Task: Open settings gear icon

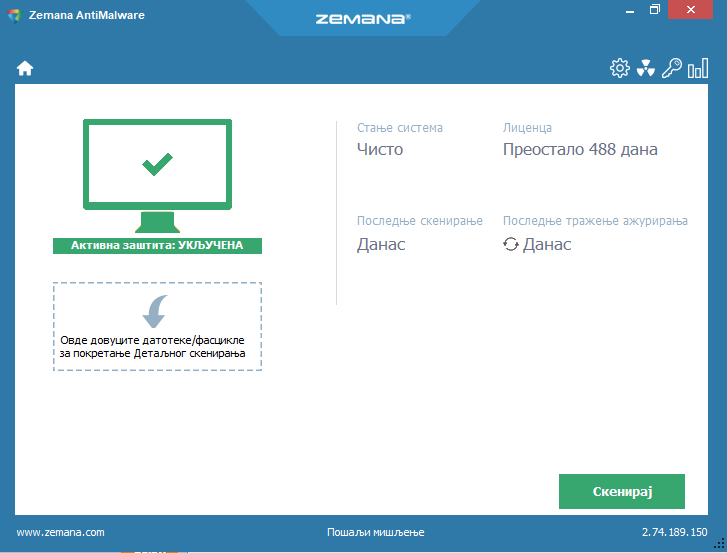Action: coord(619,69)
